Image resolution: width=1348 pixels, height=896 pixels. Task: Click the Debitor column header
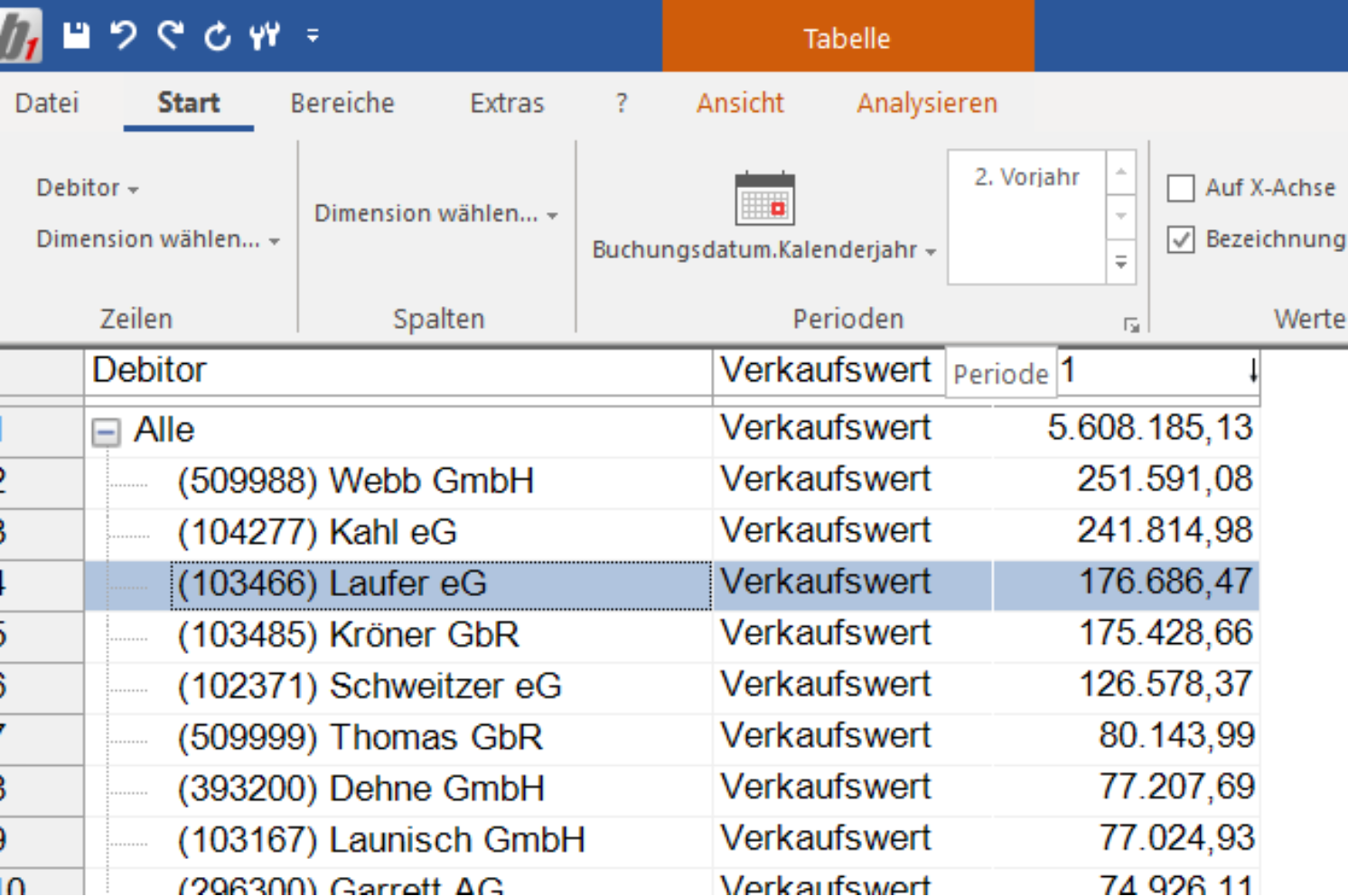point(398,370)
